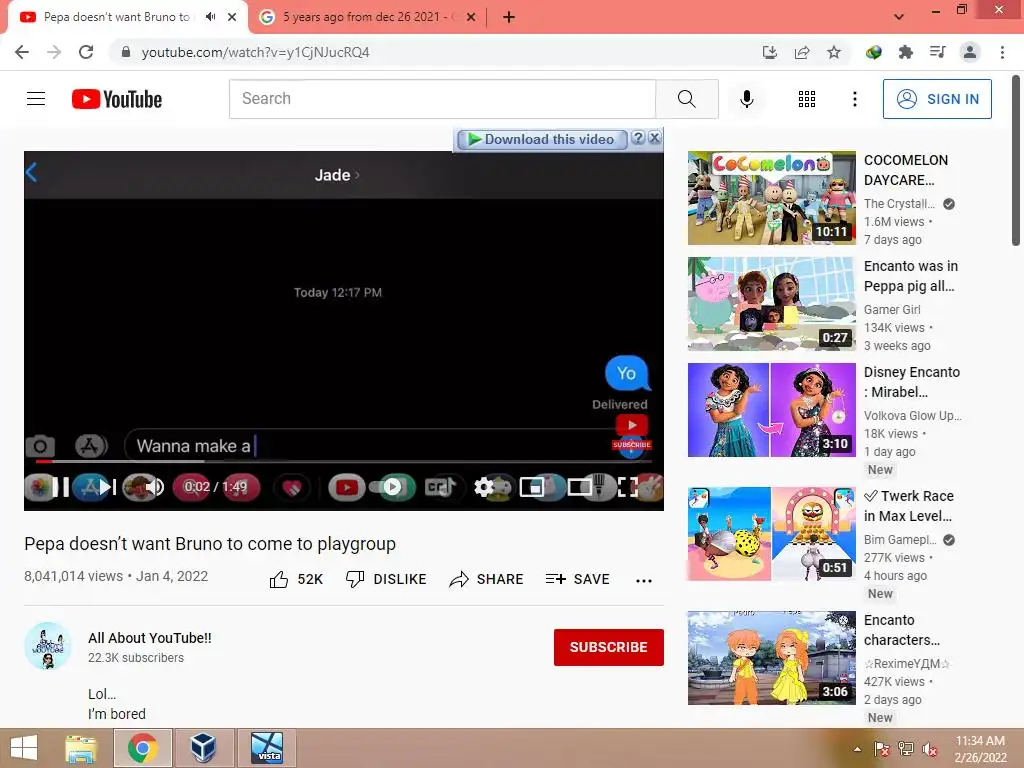This screenshot has height=768, width=1024.
Task: Open the COCOMELON DAYCARE video thumbnail
Action: click(x=771, y=198)
